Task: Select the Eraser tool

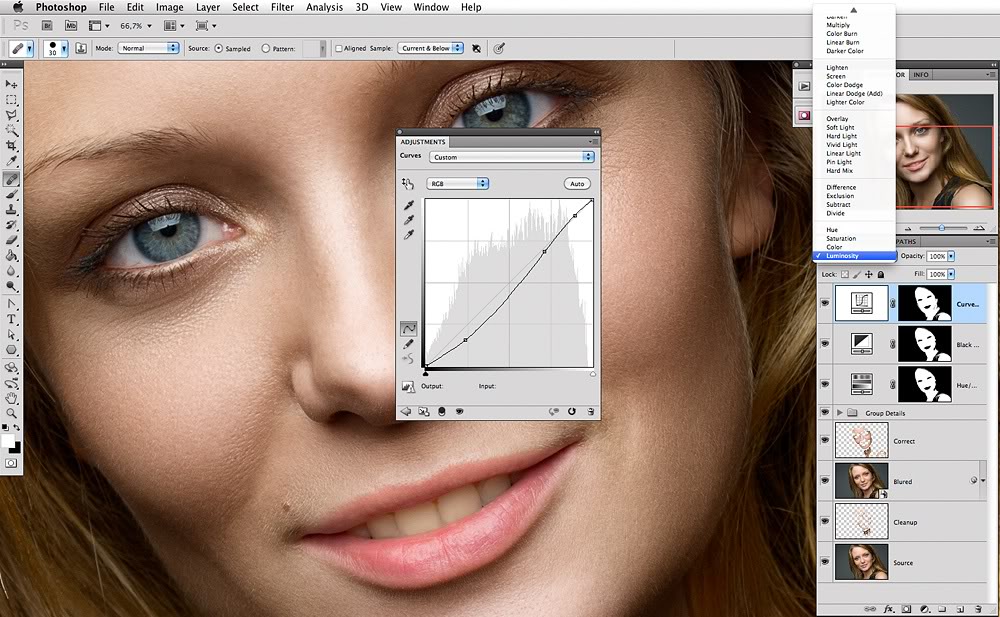Action: pyautogui.click(x=11, y=241)
